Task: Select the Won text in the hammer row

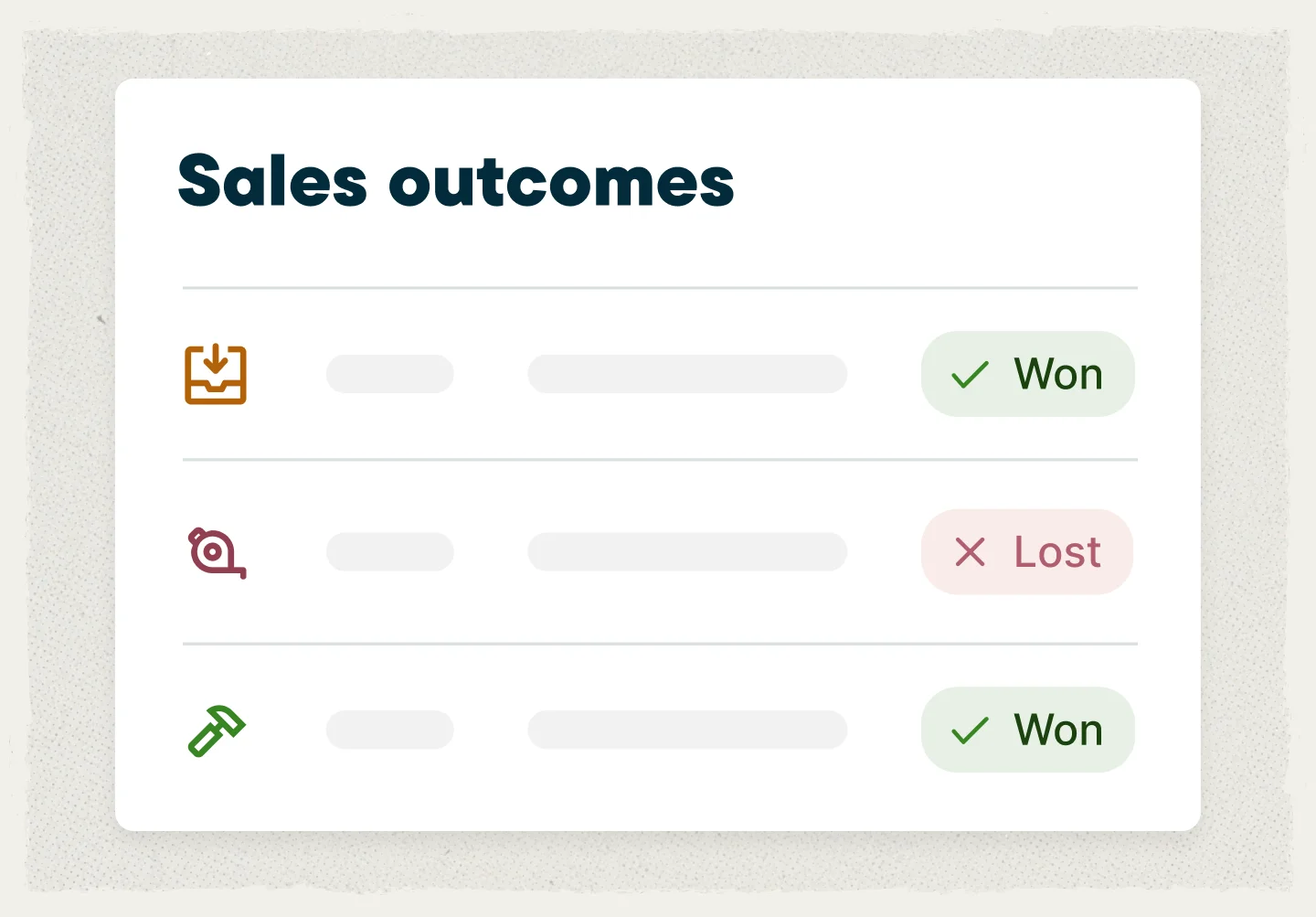Action: click(1058, 730)
